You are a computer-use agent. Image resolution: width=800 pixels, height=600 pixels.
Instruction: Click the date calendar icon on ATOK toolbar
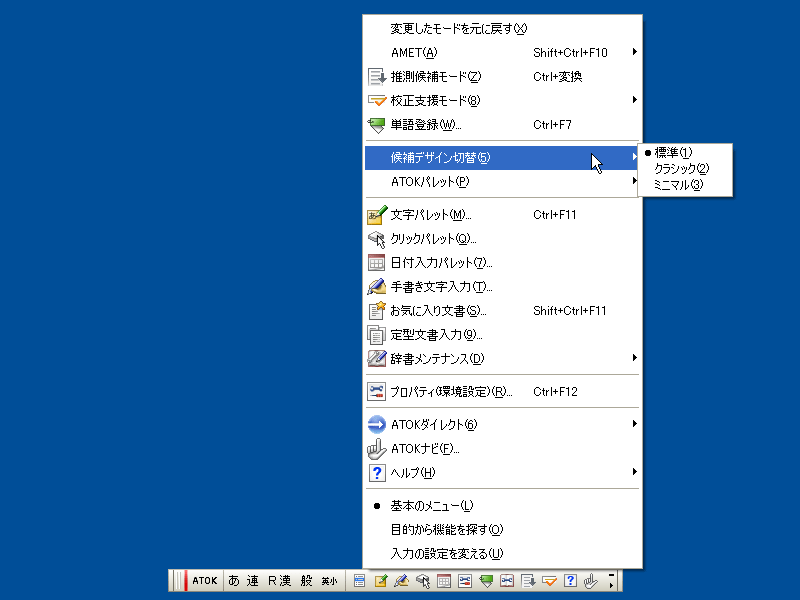coord(444,581)
